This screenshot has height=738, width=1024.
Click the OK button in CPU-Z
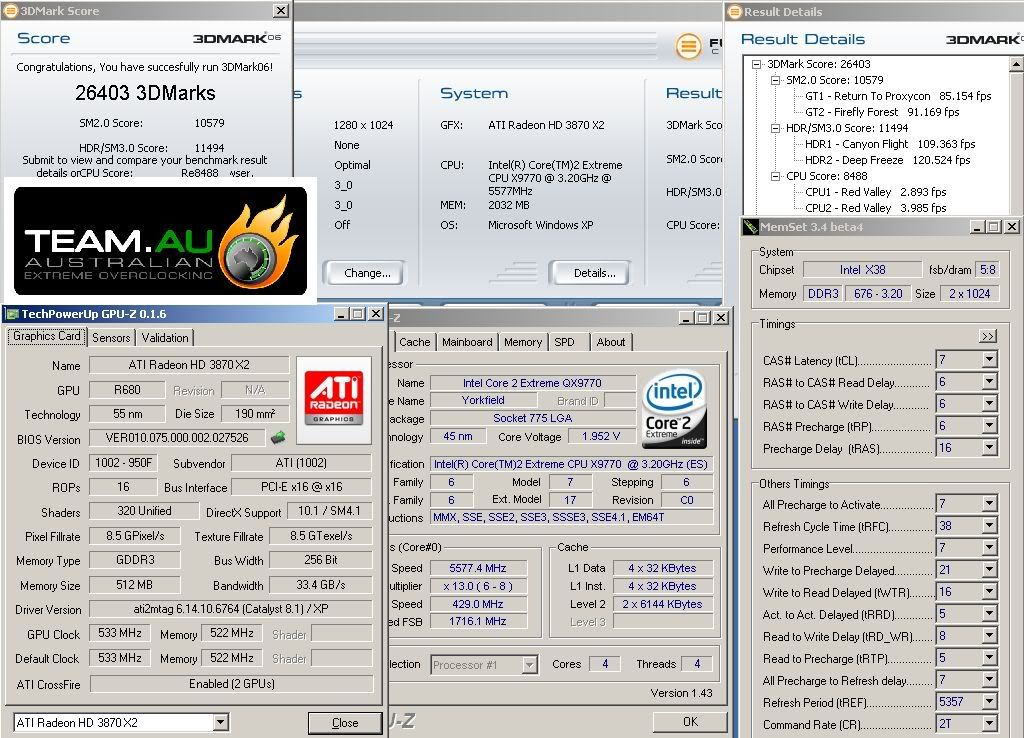[x=690, y=721]
